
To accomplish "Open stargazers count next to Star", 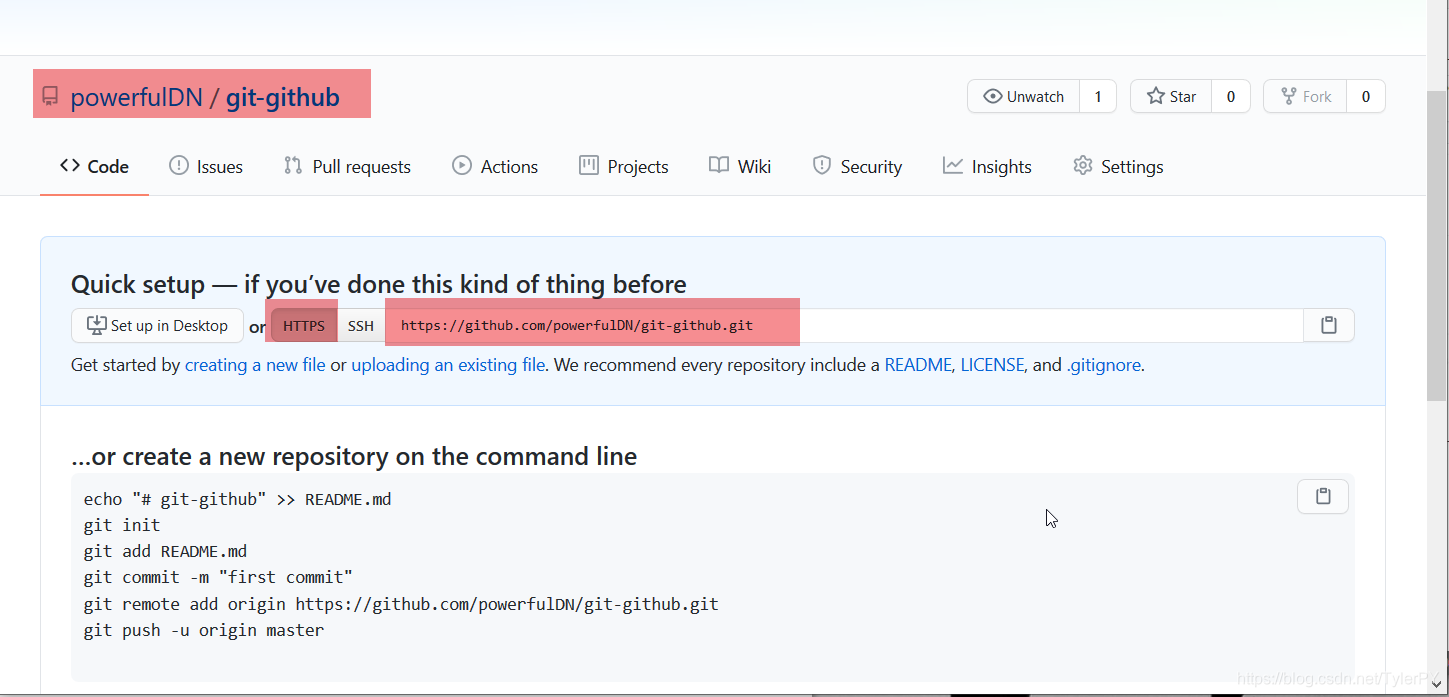I will coord(1231,96).
